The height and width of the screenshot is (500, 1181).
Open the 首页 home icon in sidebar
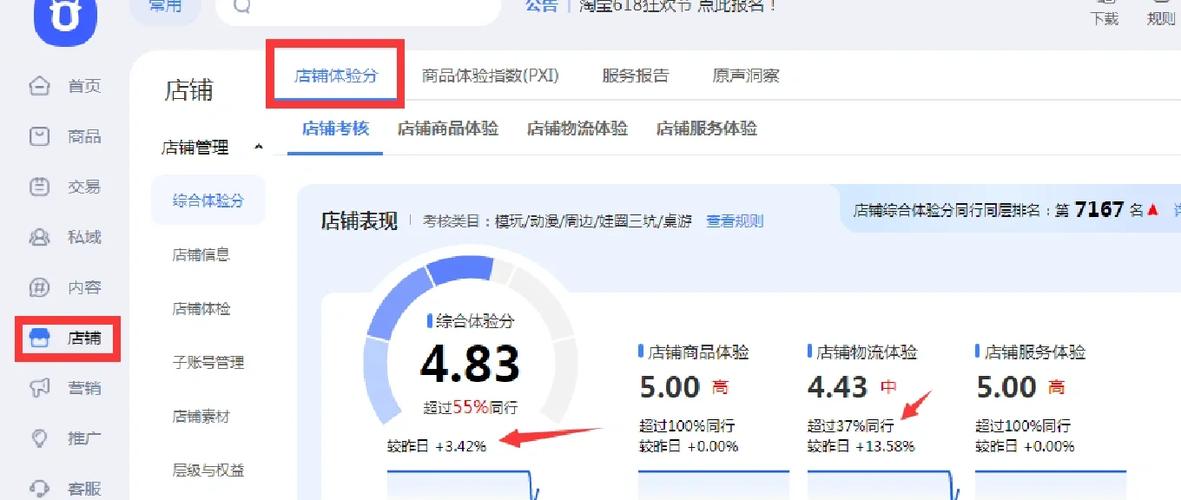[x=39, y=86]
